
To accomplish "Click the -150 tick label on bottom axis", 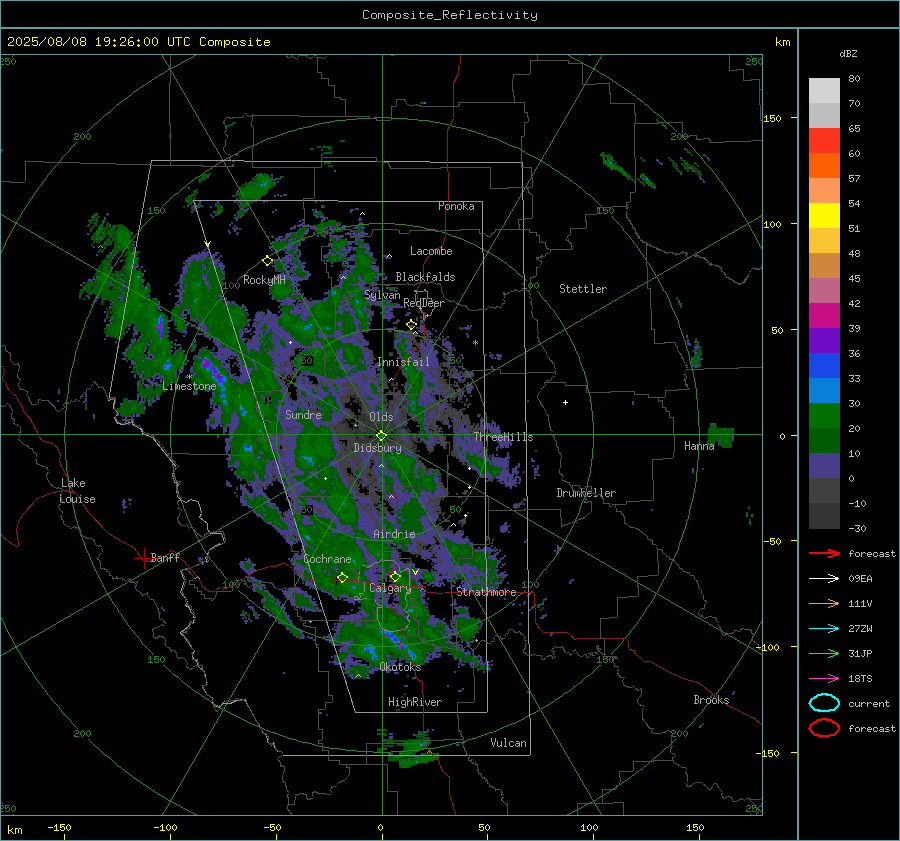I will pos(59,827).
